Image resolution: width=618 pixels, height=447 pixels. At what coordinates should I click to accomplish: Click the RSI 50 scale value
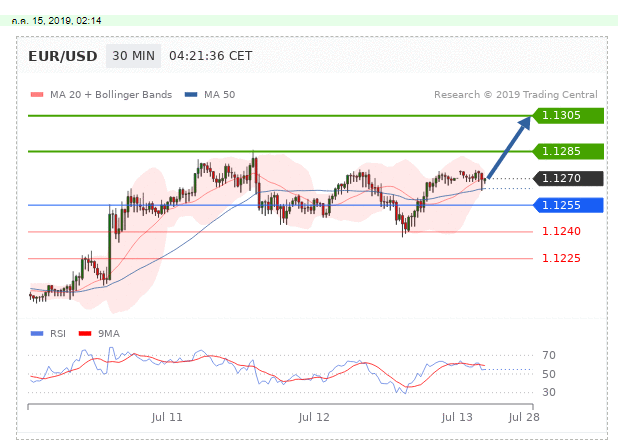pyautogui.click(x=549, y=374)
